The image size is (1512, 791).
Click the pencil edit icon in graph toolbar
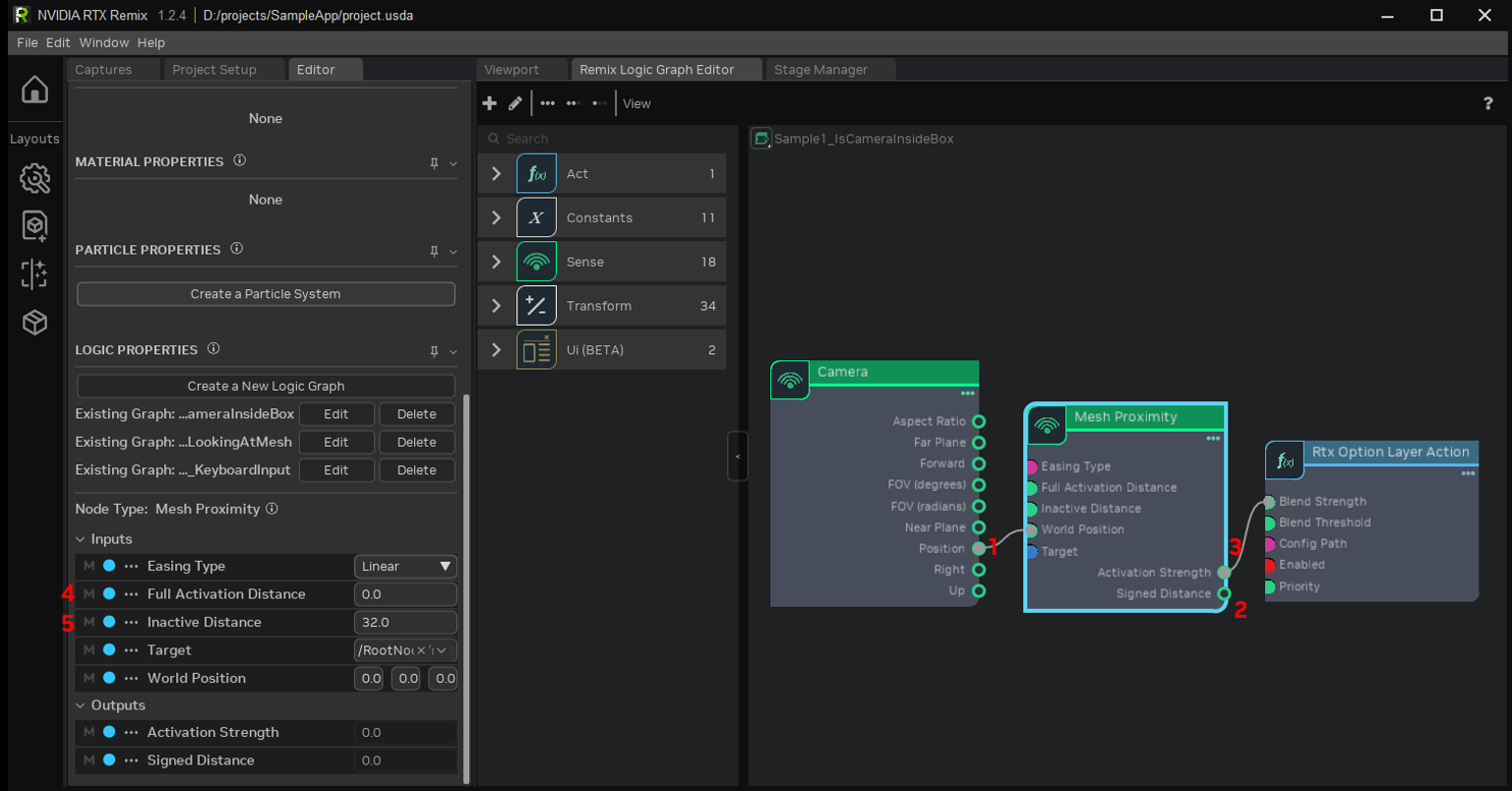point(514,103)
